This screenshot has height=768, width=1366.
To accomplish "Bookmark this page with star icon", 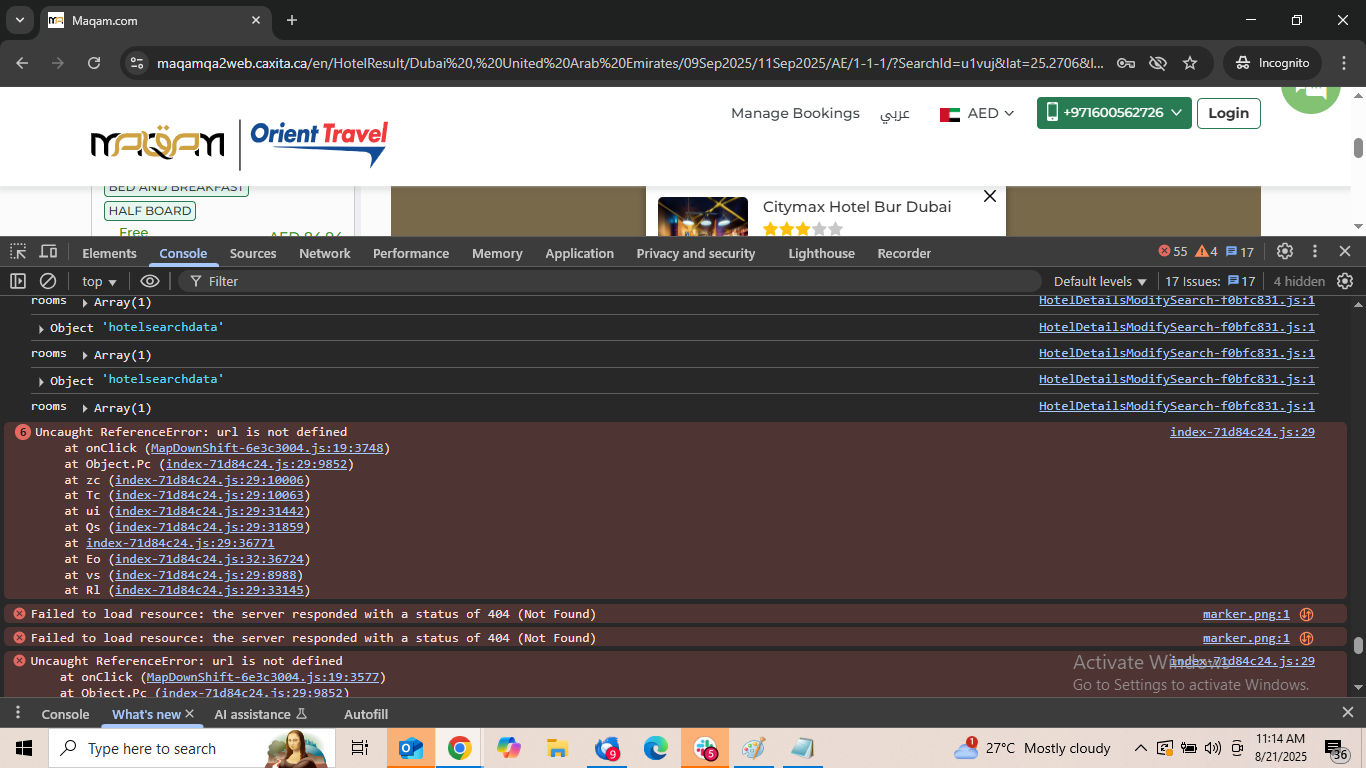I will (x=1190, y=63).
